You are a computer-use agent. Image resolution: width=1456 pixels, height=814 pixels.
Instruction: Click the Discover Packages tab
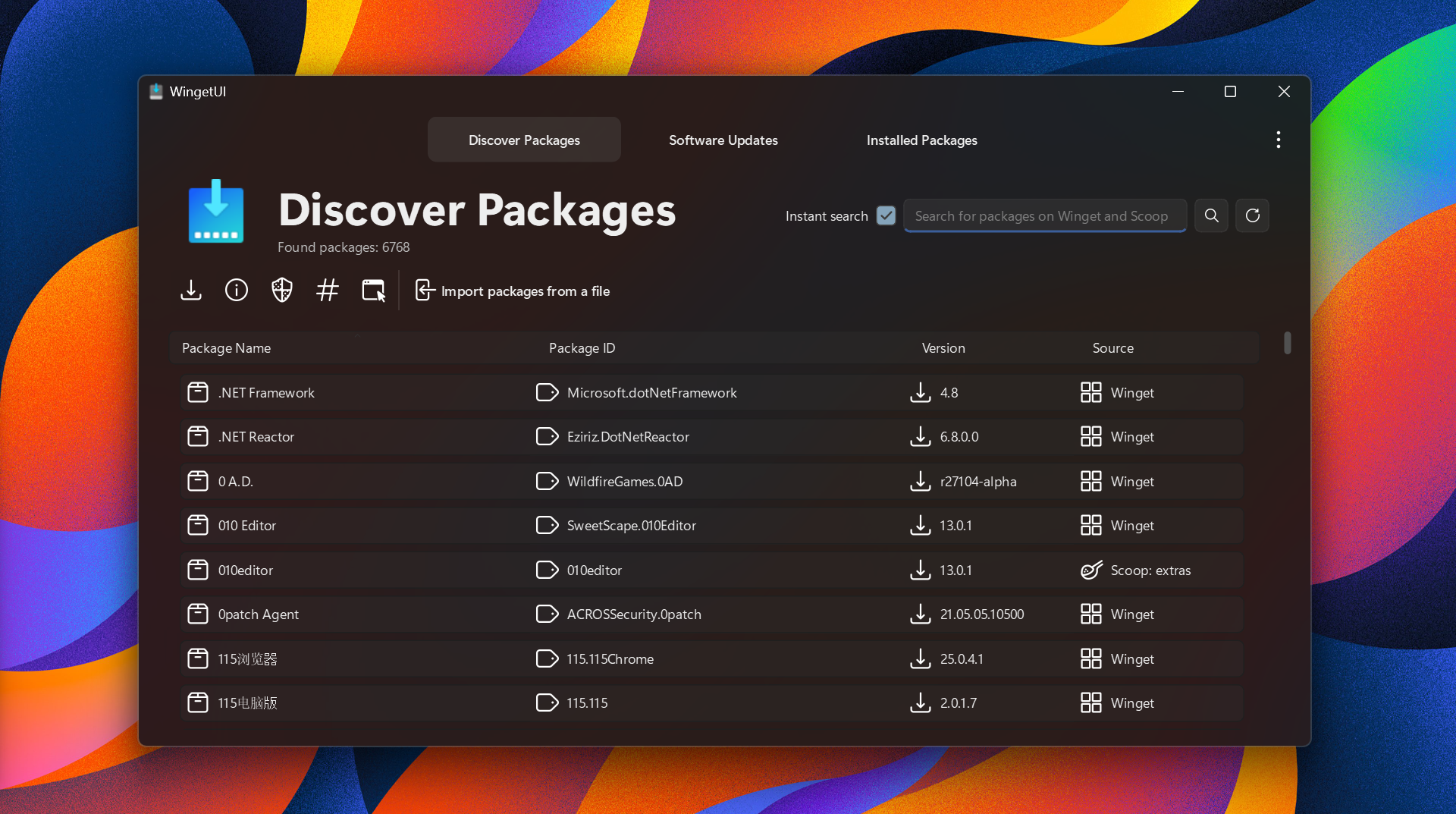coord(523,140)
